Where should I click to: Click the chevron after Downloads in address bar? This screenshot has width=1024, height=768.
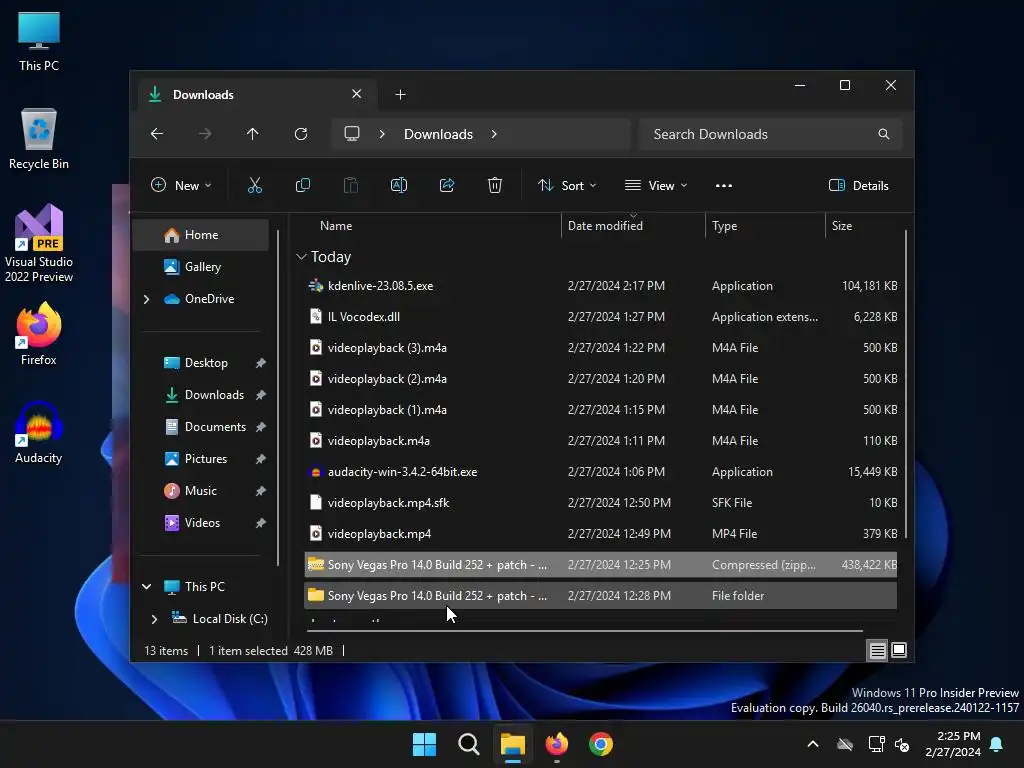(494, 134)
